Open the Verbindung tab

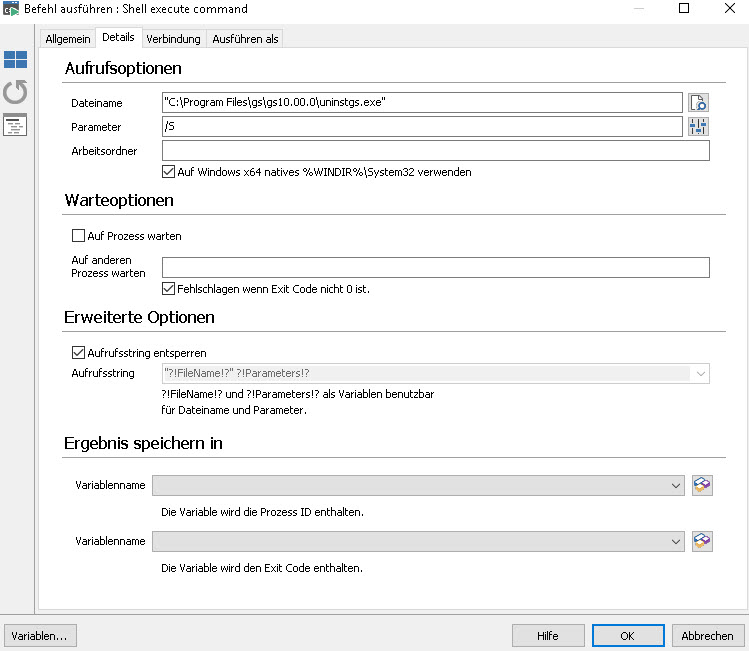[173, 39]
